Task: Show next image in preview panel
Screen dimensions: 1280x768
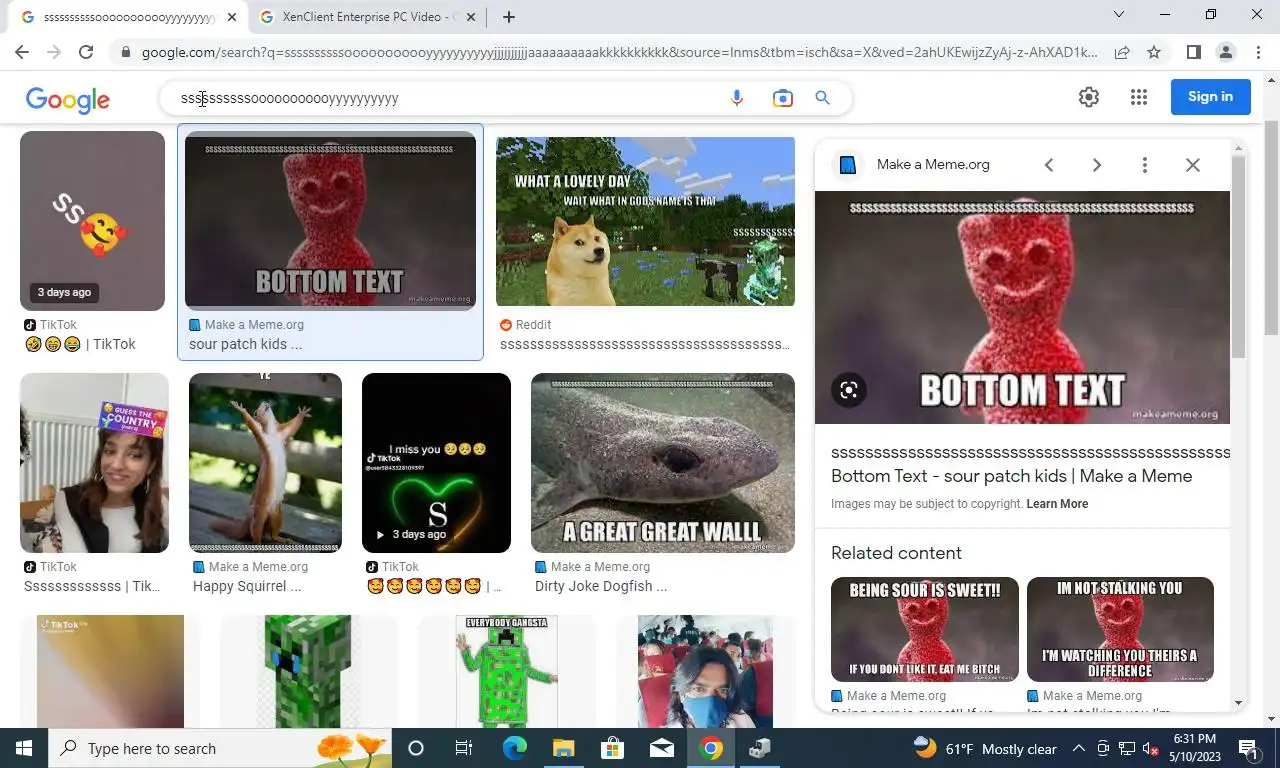Action: coord(1097,165)
